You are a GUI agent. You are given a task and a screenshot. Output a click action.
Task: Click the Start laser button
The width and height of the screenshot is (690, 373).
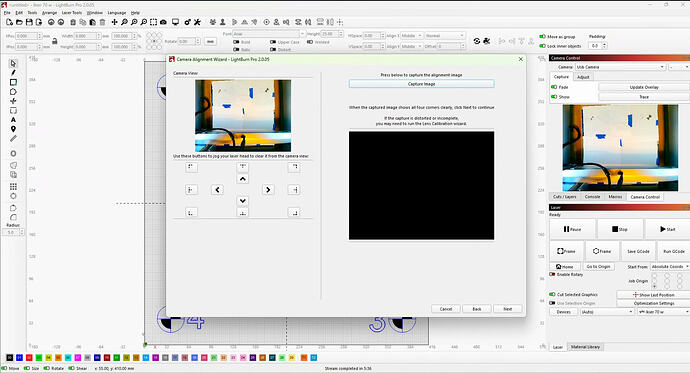coord(668,229)
